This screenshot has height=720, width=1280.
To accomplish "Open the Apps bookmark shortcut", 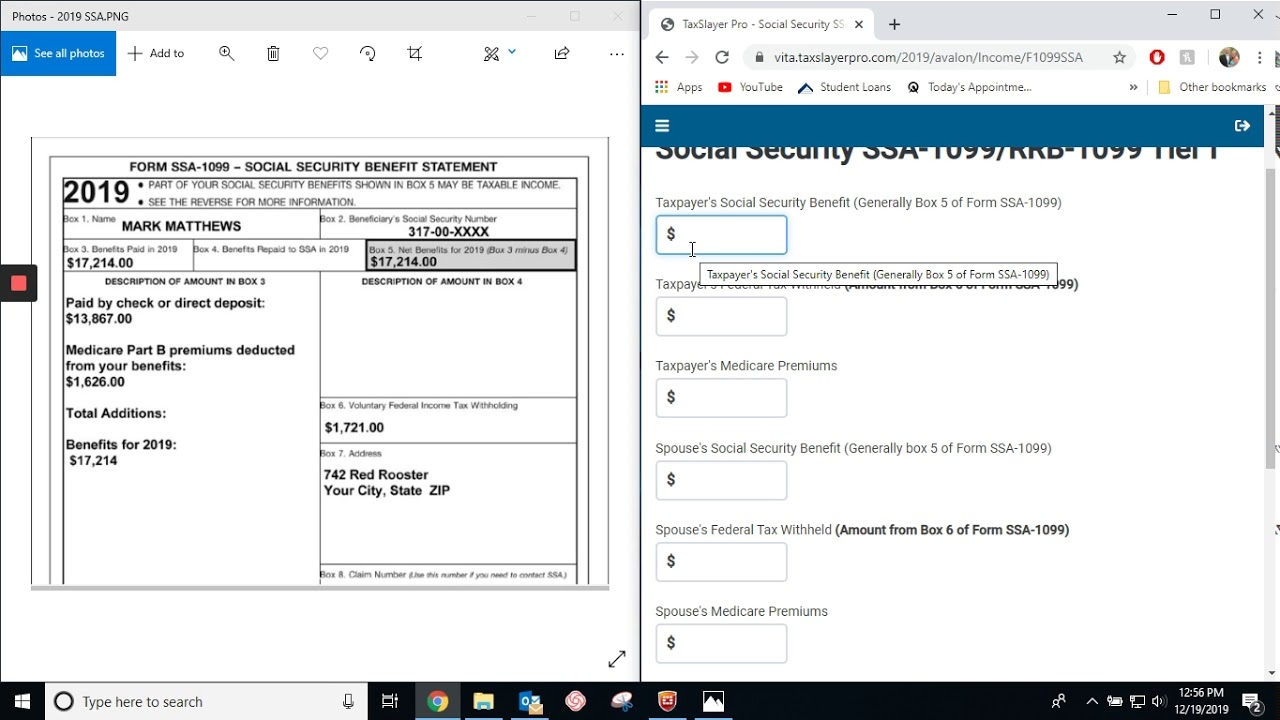I will [x=679, y=87].
